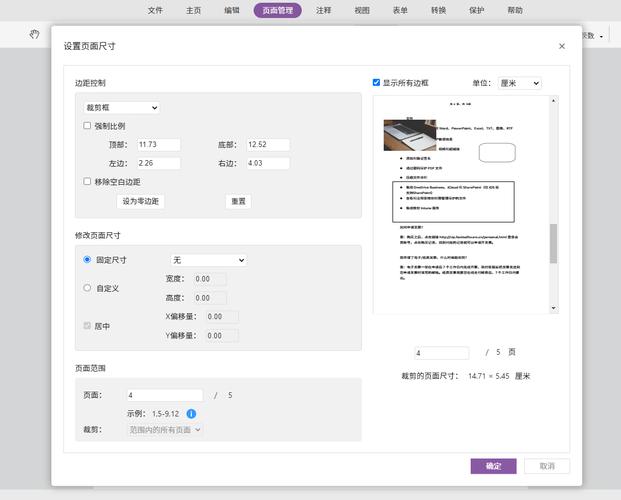
Task: Click the preview scroll down arrow
Action: pos(553,308)
